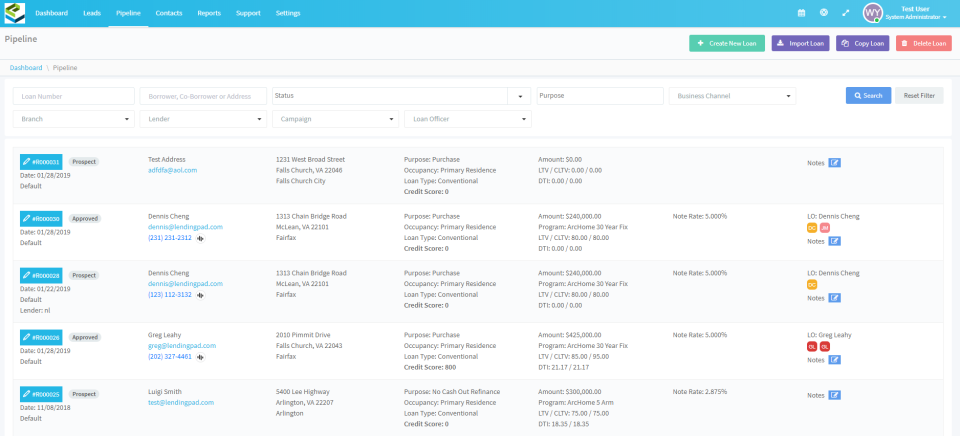960x436 pixels.
Task: Edit loan #R000031 via its pencil button
Action: coord(41,162)
